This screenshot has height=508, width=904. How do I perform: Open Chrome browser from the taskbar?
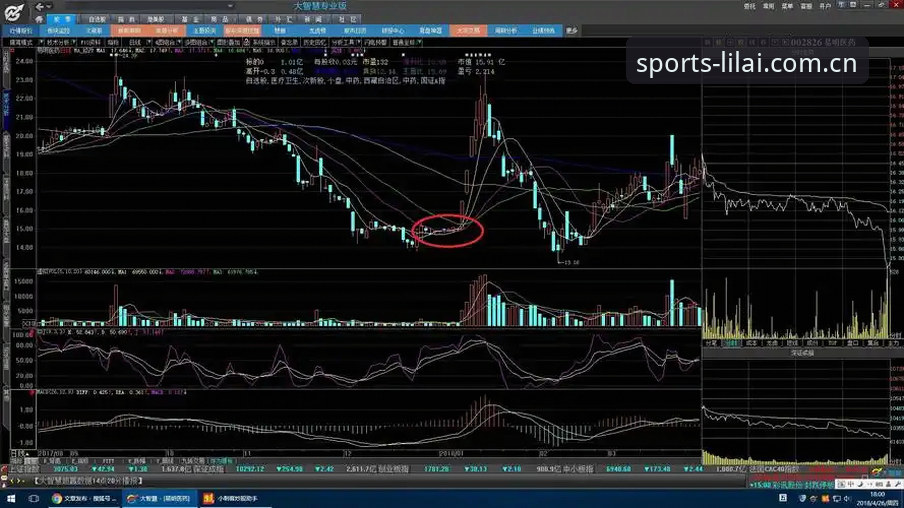(84, 498)
